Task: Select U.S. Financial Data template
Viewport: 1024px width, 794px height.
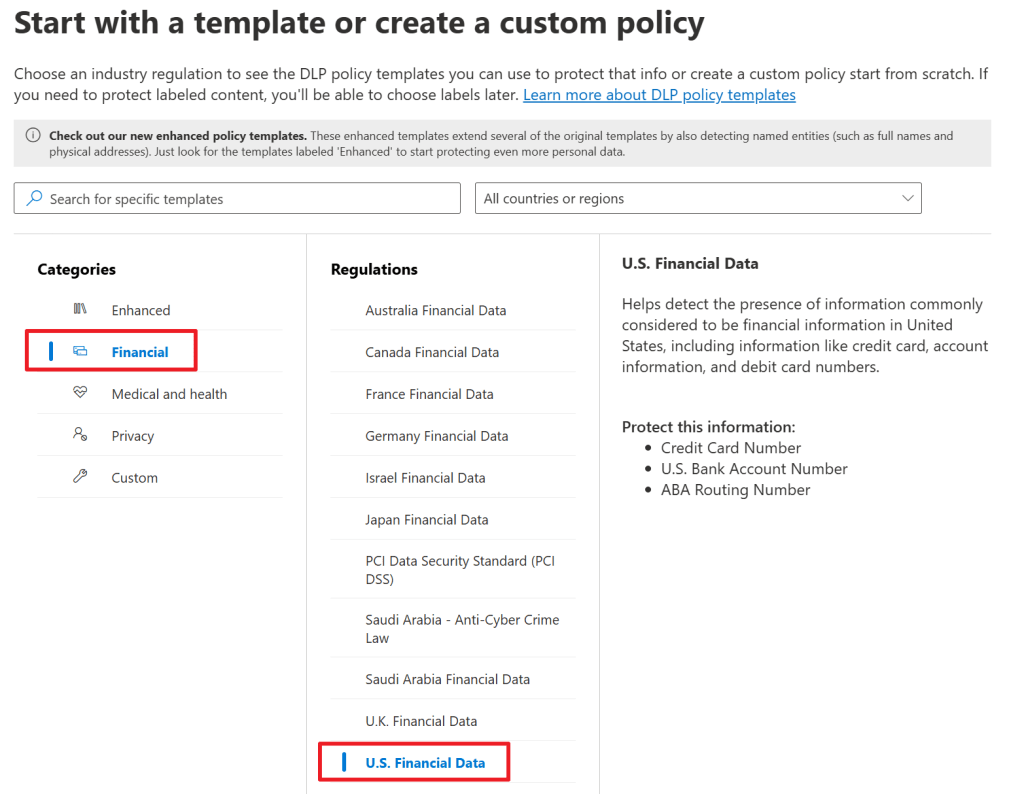Action: (425, 763)
